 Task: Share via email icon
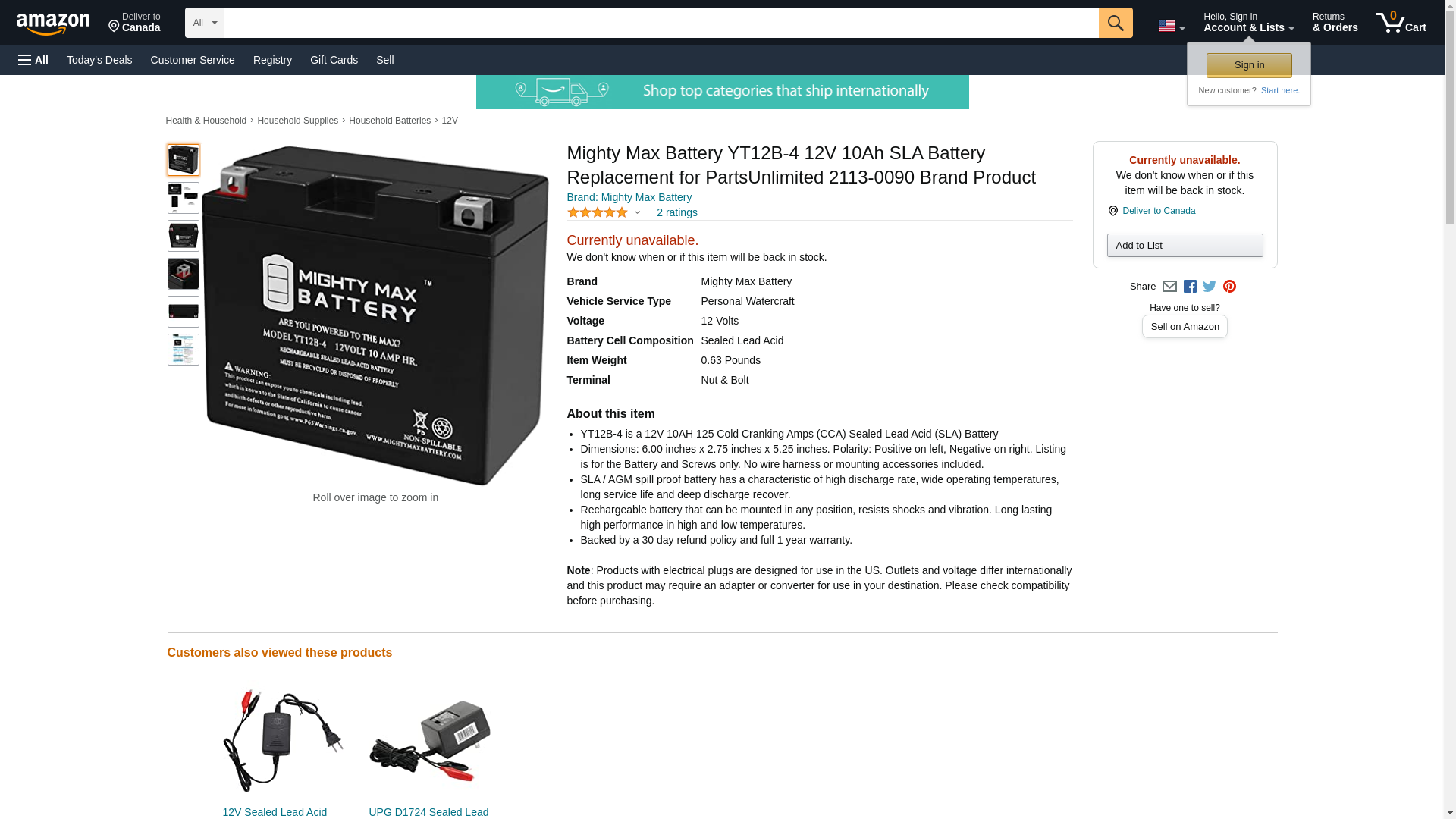tap(1169, 287)
